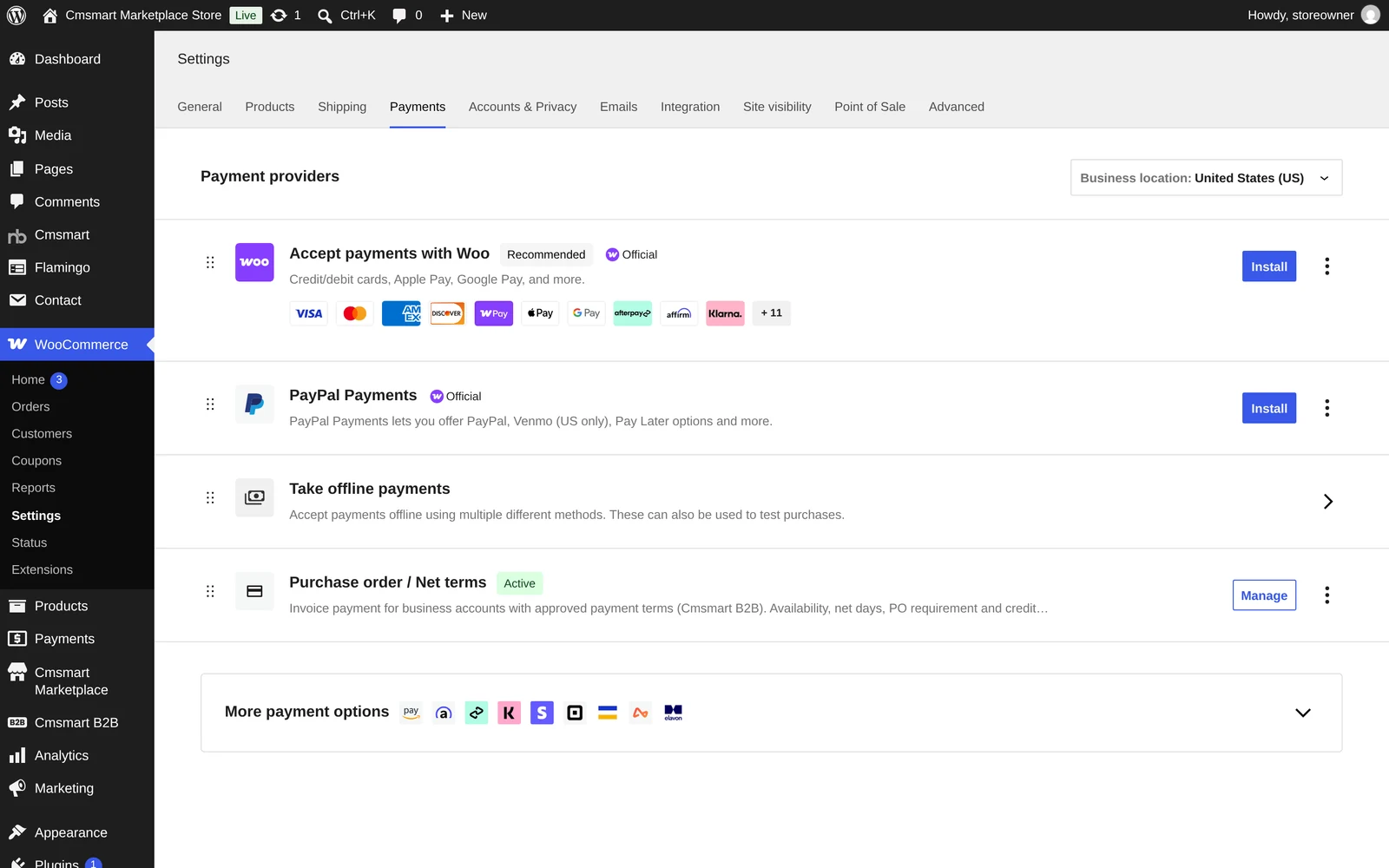Open Cmsmart B2B in sidebar
Screen dimensions: 1389x868
(76, 723)
